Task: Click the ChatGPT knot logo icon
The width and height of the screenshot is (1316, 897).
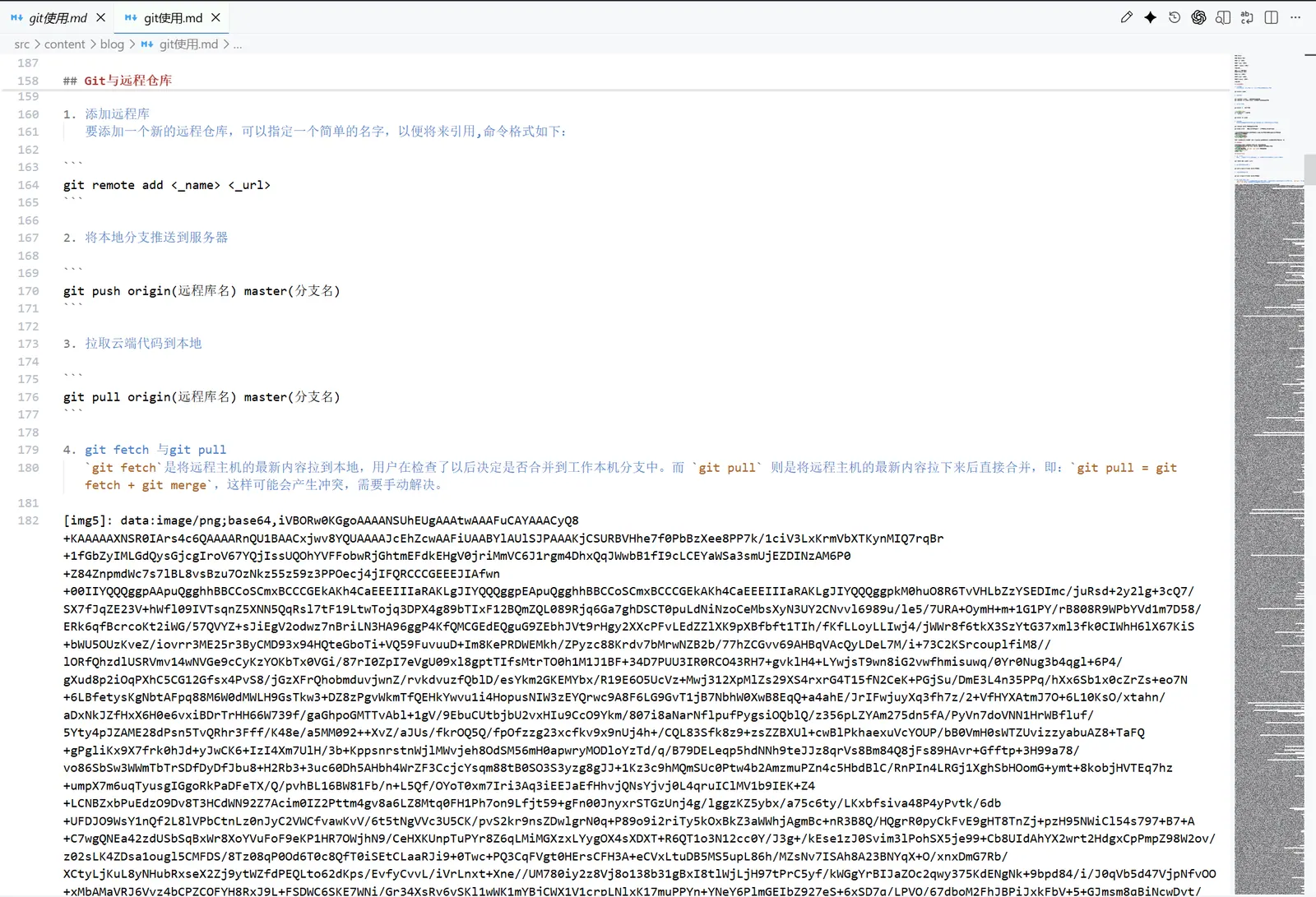Action: [x=1198, y=17]
